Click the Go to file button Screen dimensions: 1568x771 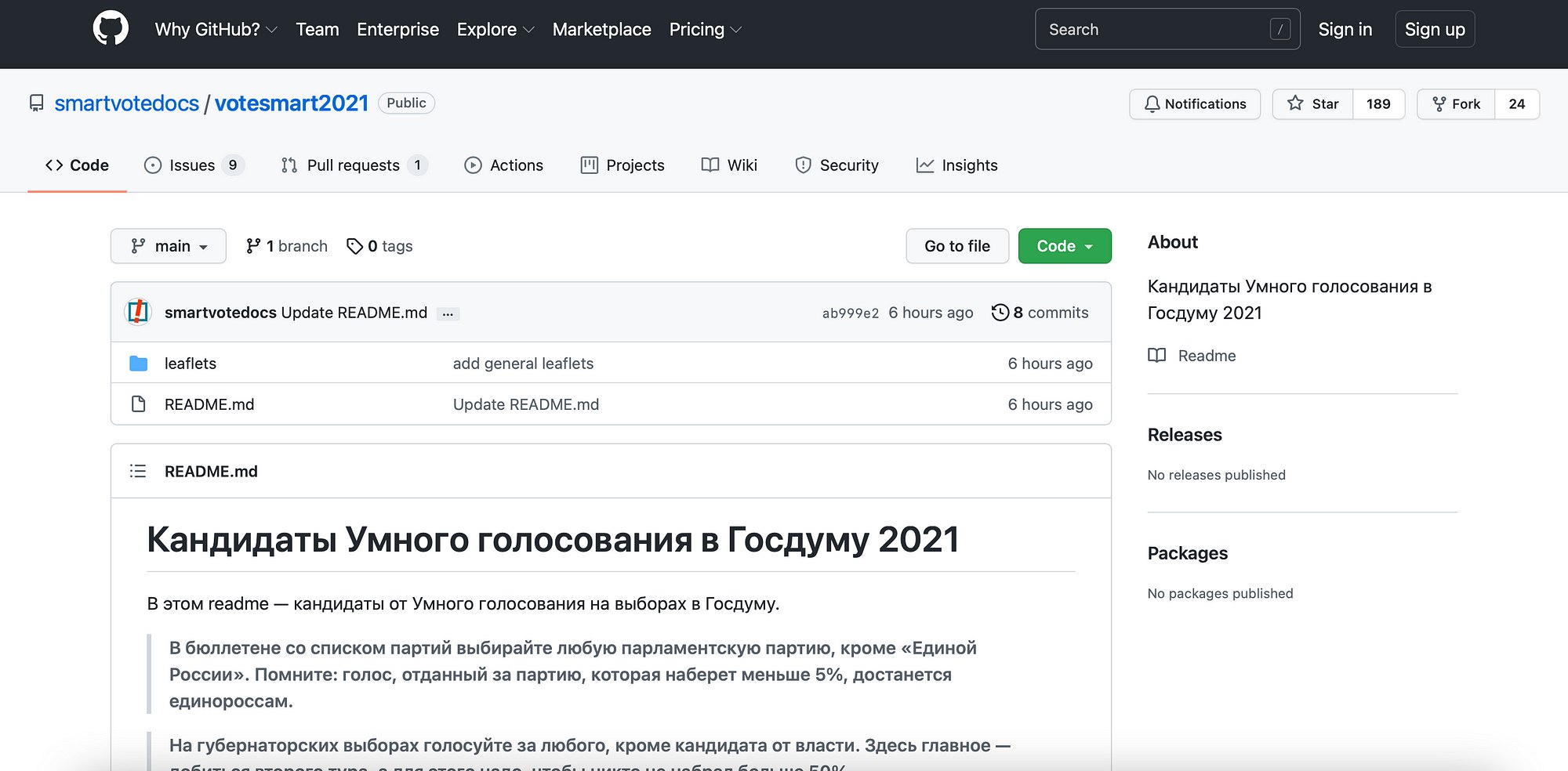tap(957, 246)
